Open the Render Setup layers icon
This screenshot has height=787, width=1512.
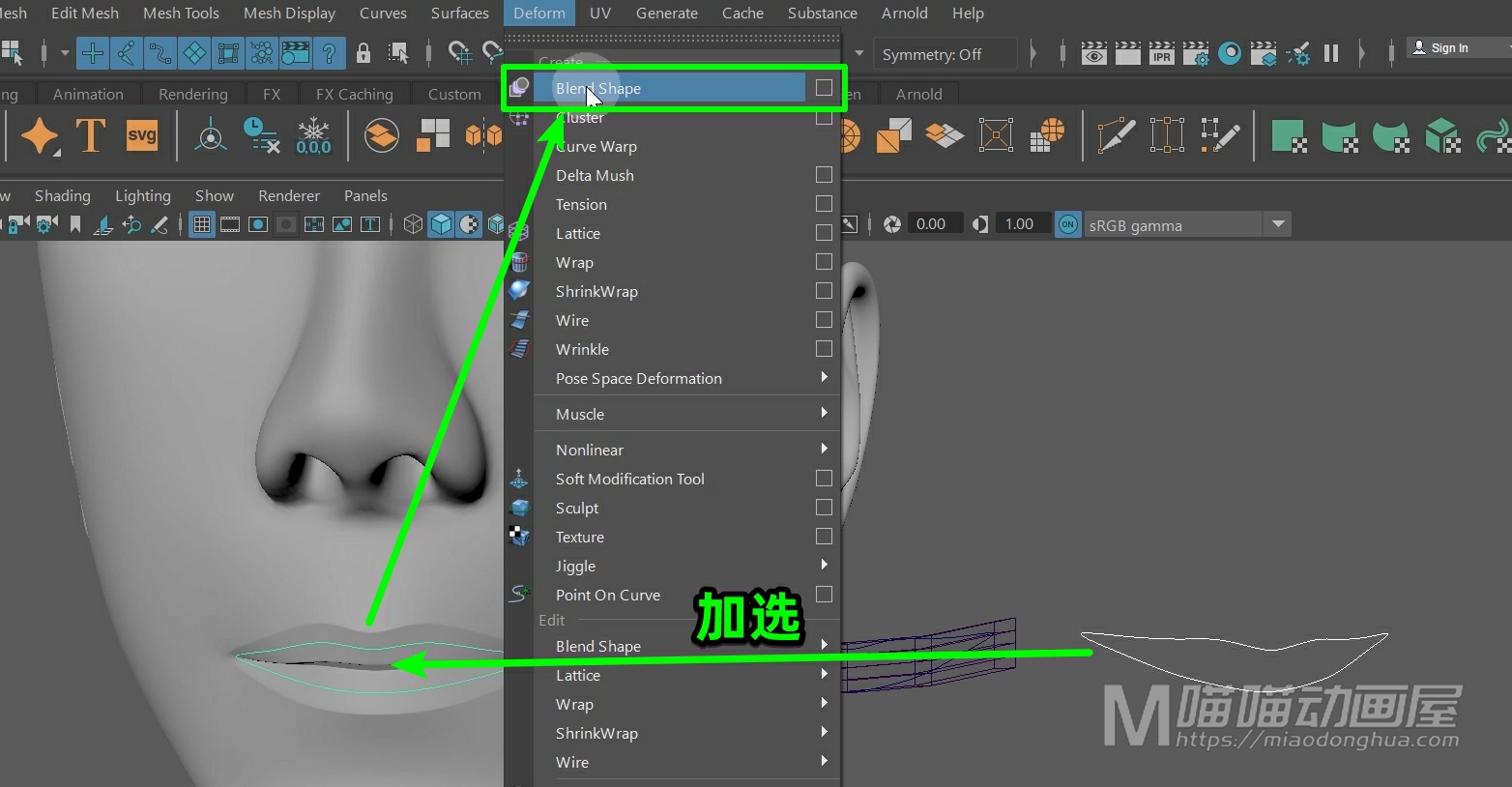tap(1263, 53)
